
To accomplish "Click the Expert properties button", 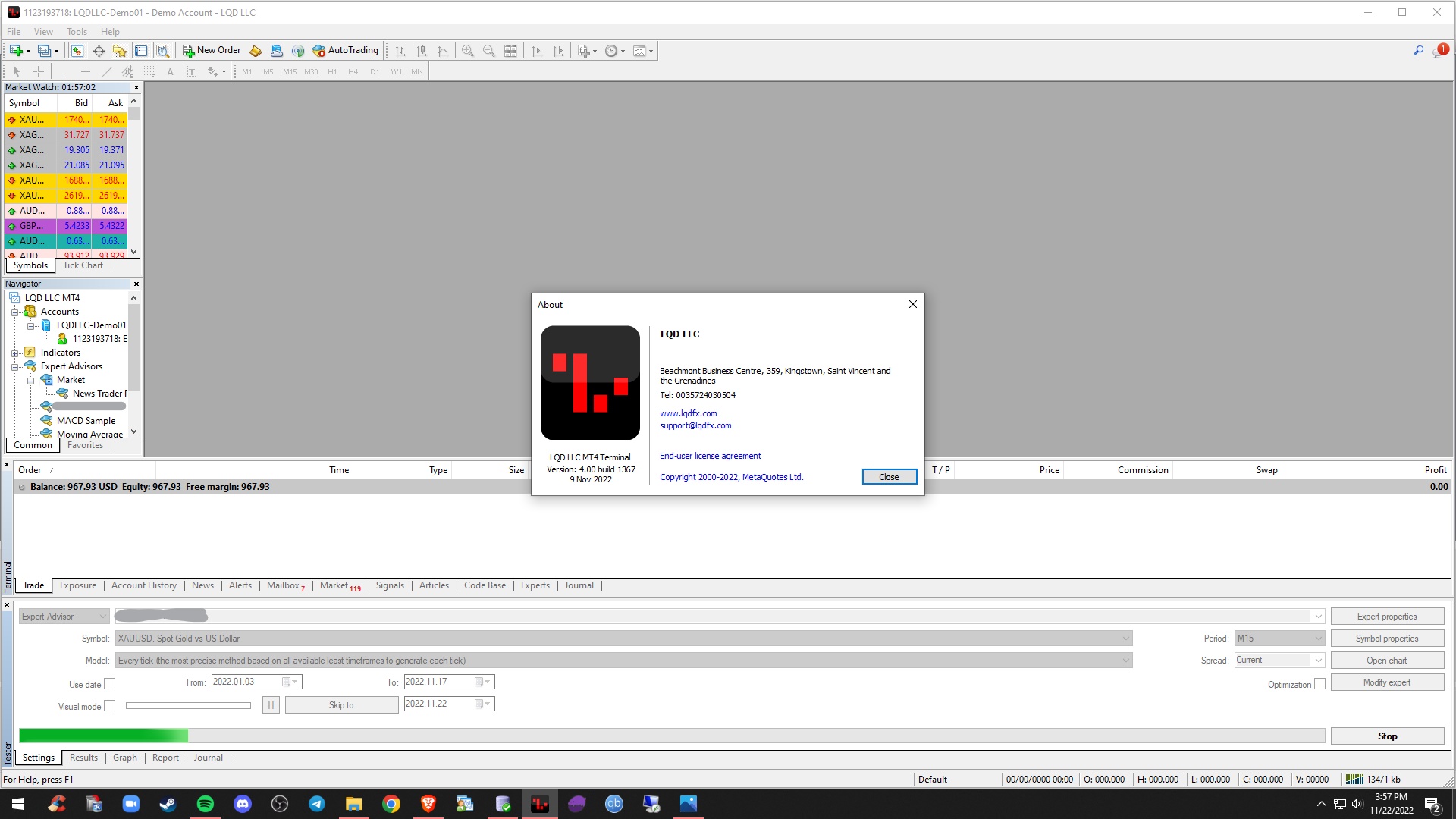I will tap(1387, 617).
